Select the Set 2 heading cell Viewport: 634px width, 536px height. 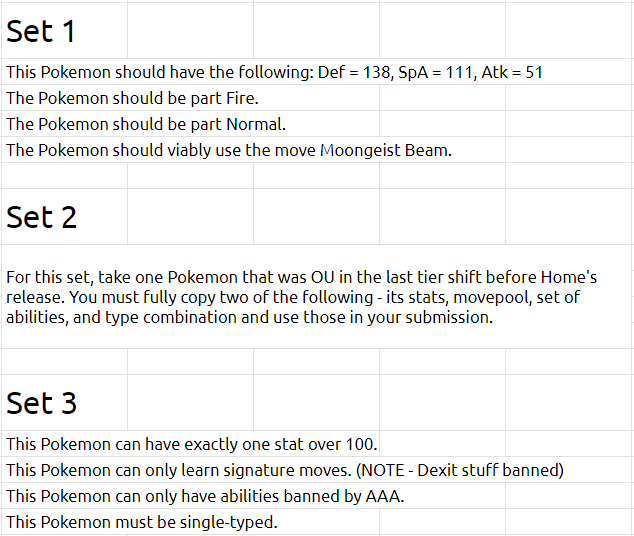(x=64, y=217)
